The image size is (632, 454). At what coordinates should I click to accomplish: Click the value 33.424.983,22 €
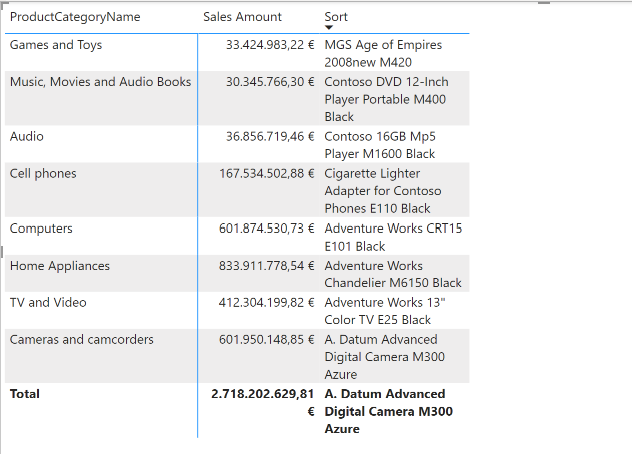(270, 45)
